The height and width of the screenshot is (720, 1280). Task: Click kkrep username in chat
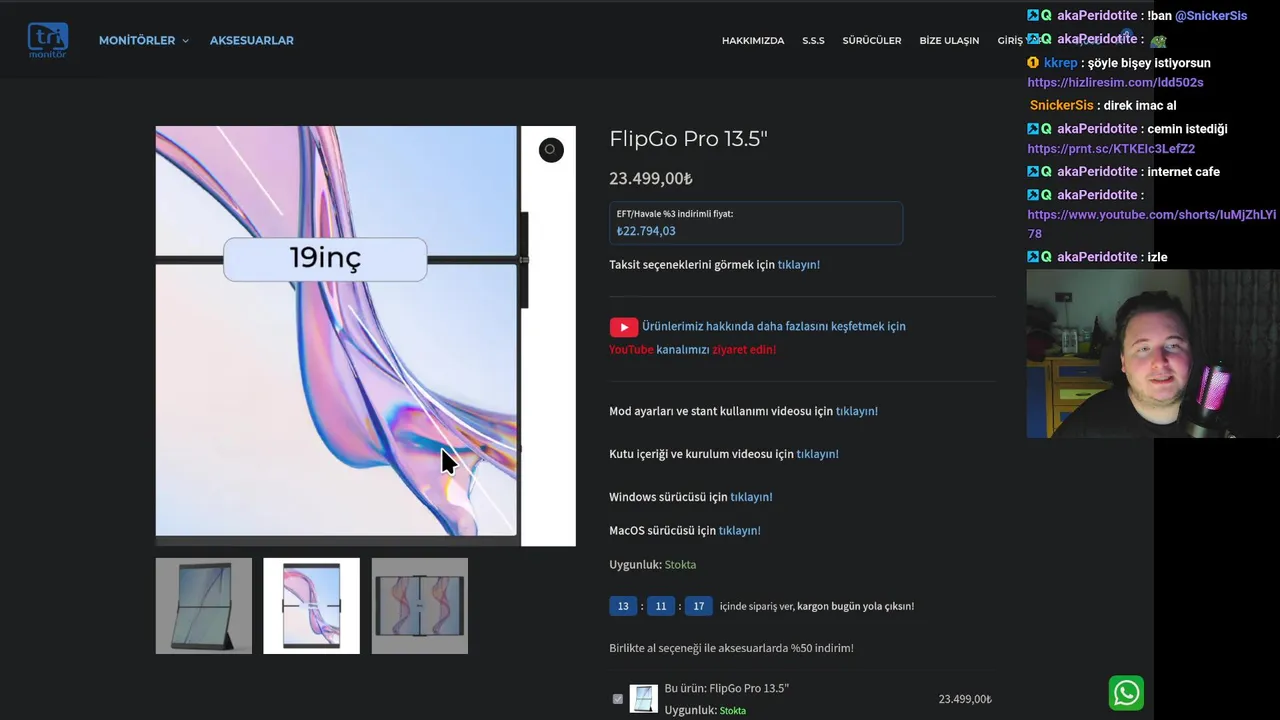click(x=1061, y=63)
